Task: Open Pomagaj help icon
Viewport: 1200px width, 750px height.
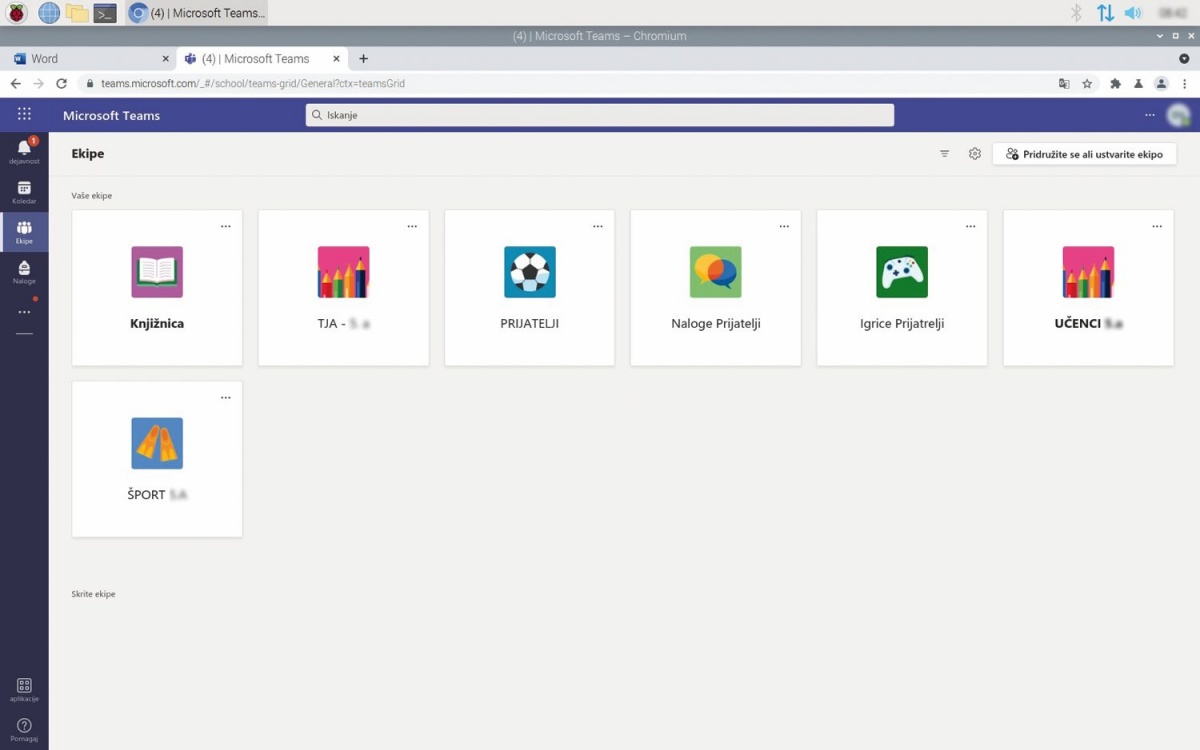Action: [x=24, y=729]
